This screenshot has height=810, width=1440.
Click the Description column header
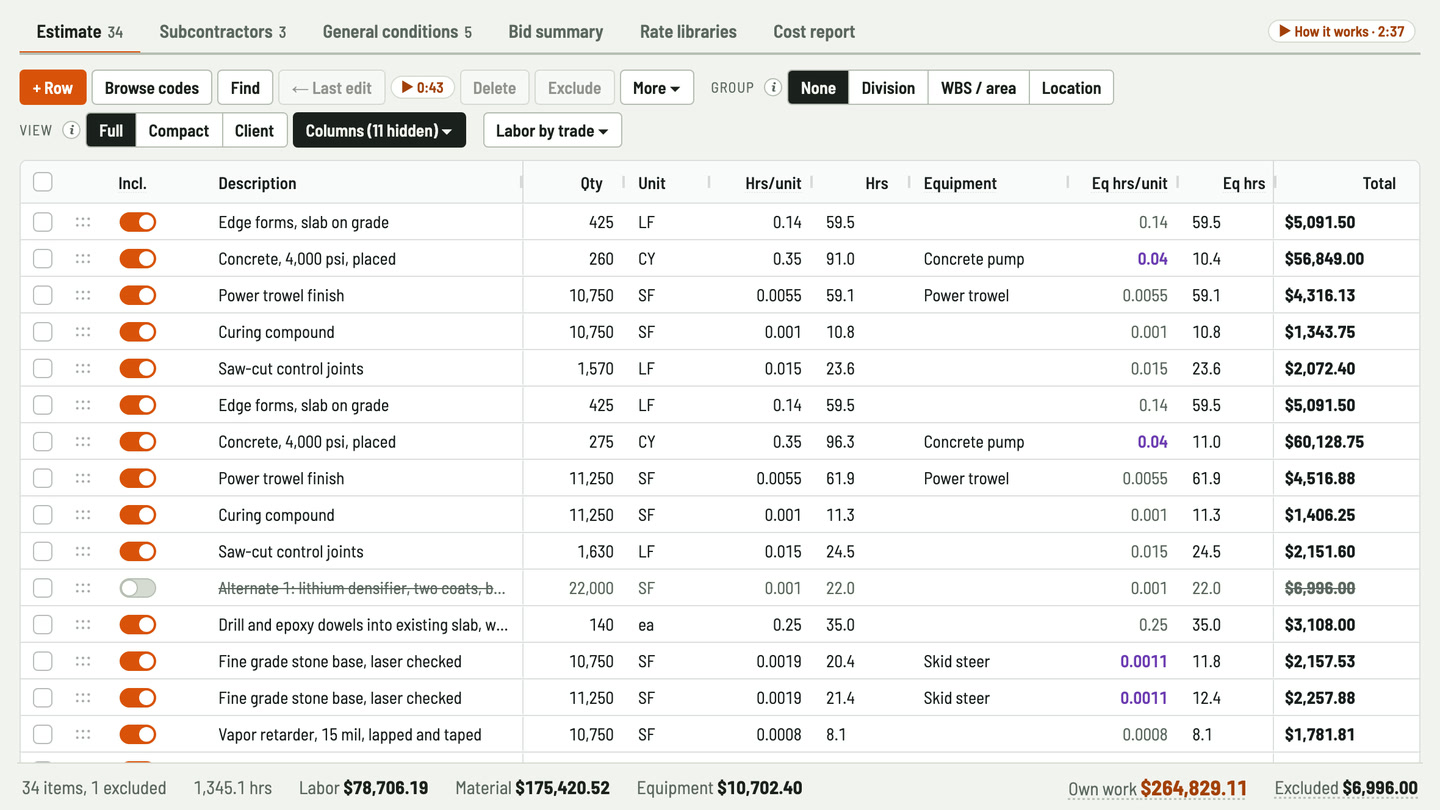[257, 183]
